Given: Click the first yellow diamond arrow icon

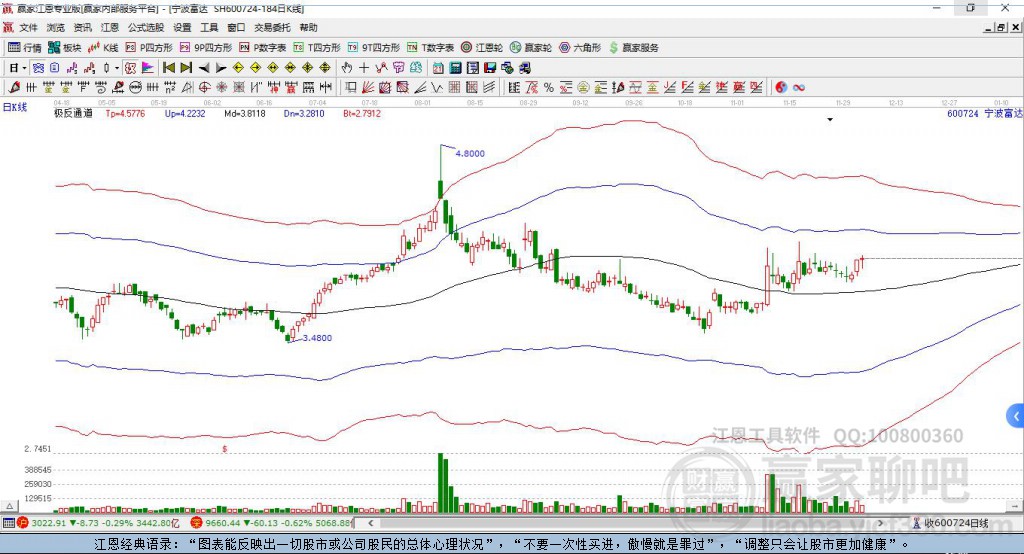Looking at the screenshot, I should click(x=238, y=68).
